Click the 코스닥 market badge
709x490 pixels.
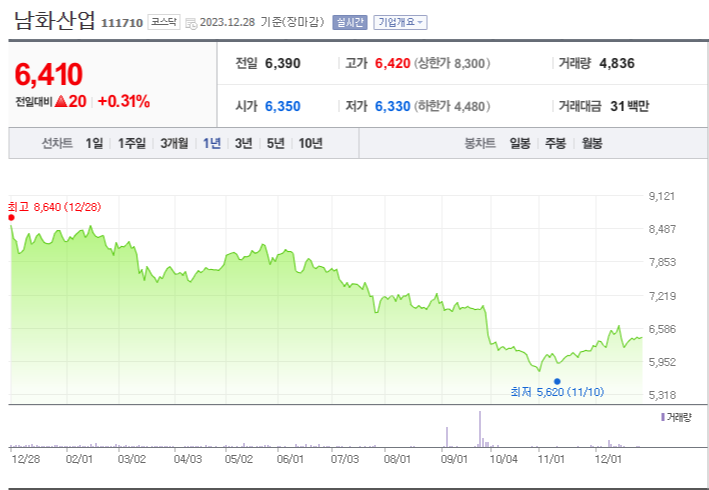[164, 22]
